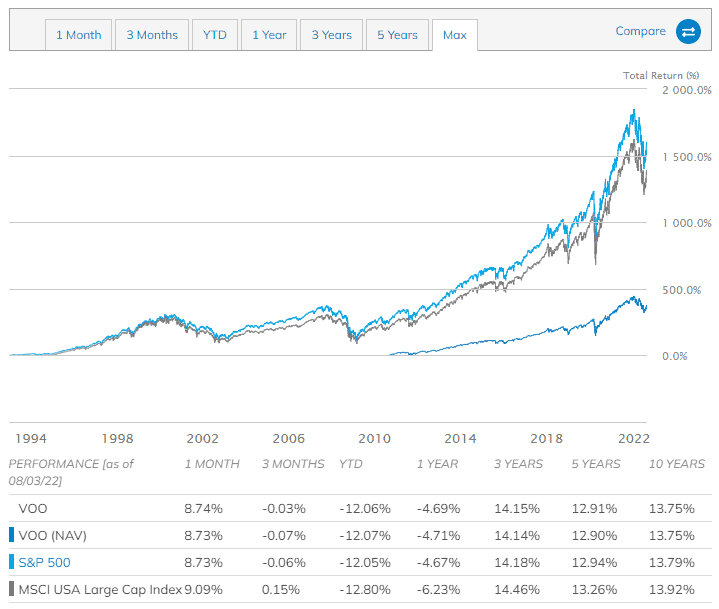Screen dimensions: 719x609
Task: Click VOO 5 years value 12.91%
Action: click(x=594, y=509)
